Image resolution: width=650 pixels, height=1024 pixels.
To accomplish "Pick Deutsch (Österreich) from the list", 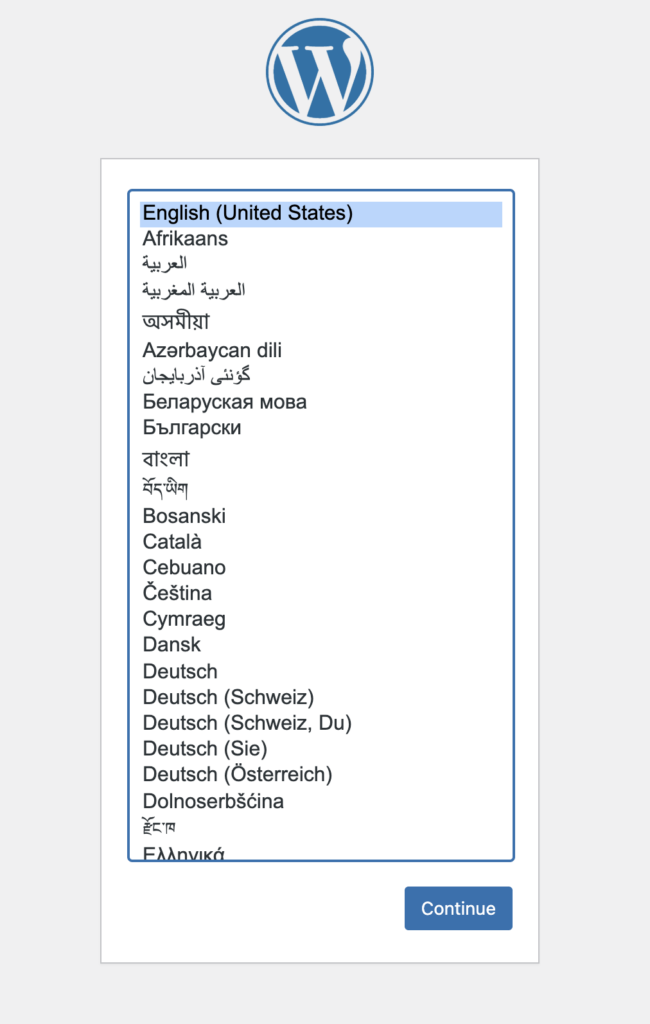I will click(237, 774).
